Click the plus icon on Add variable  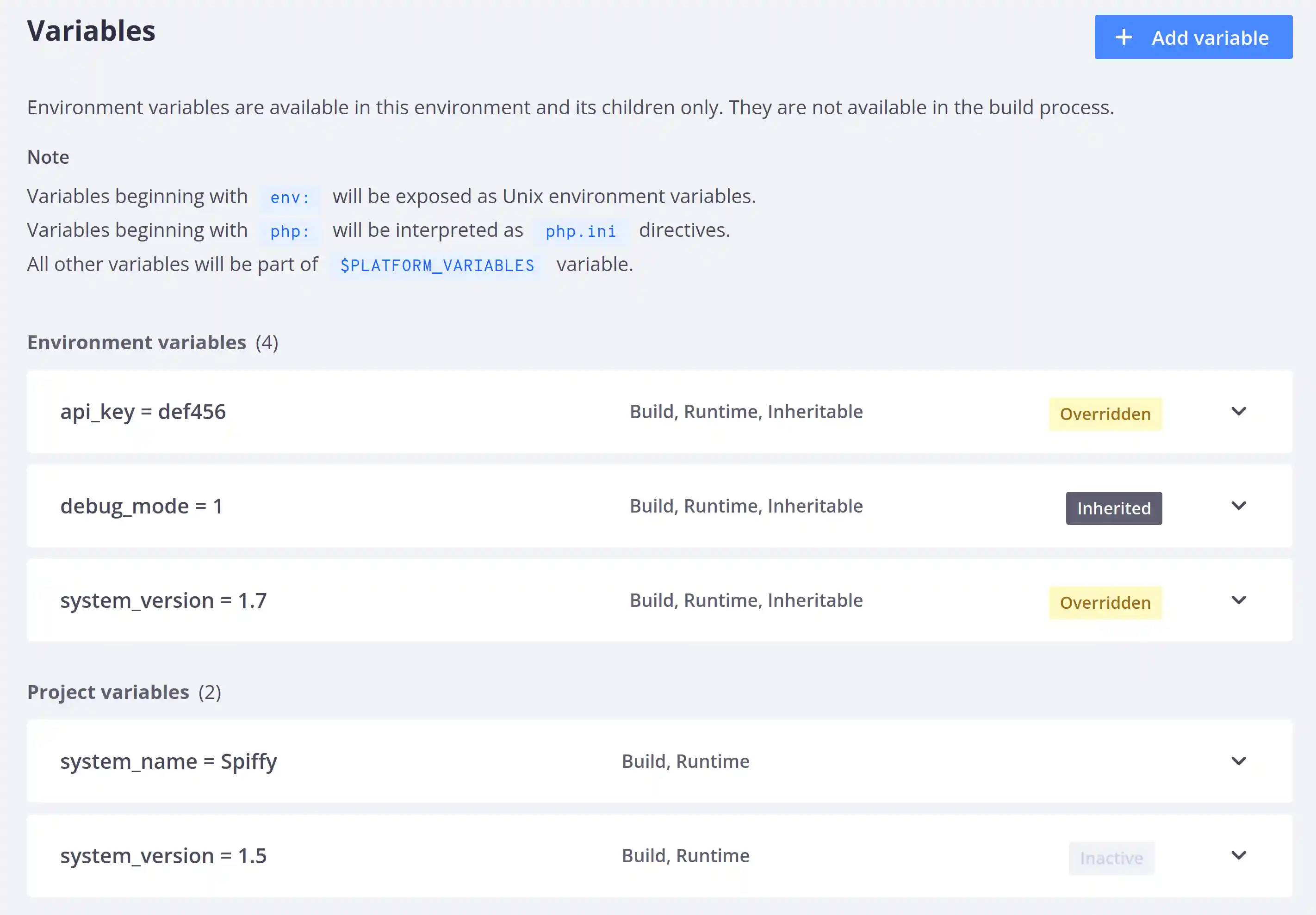click(1123, 37)
